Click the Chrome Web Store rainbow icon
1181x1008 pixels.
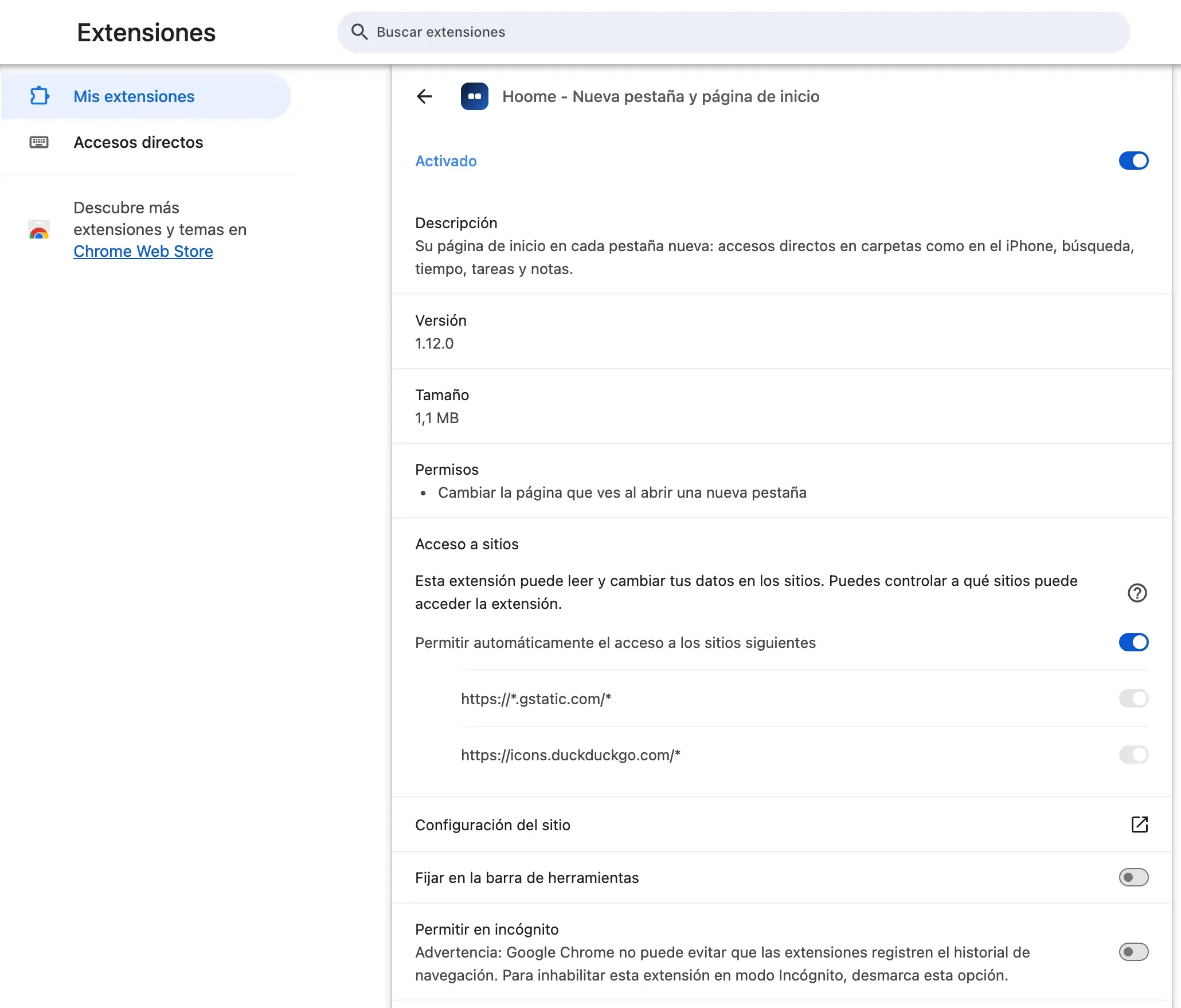[x=39, y=229]
